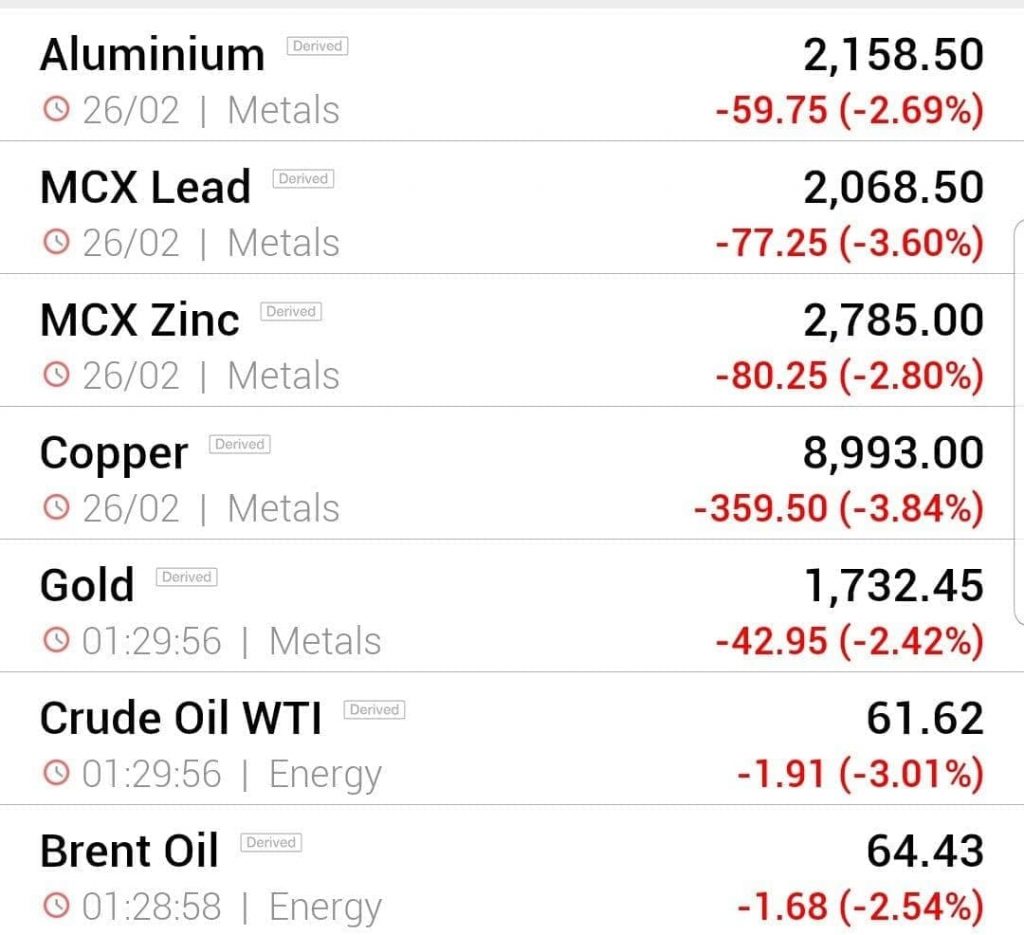The height and width of the screenshot is (935, 1024).
Task: Click the Derived badge next to Gold
Action: [187, 577]
